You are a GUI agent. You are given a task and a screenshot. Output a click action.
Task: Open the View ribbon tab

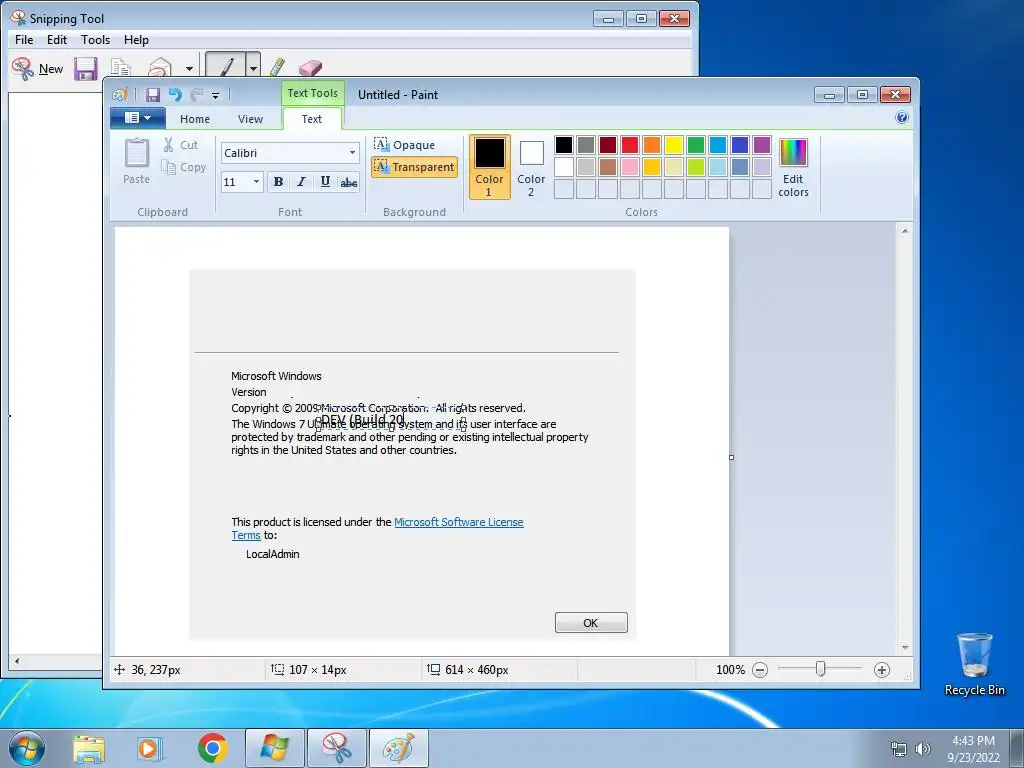point(250,119)
